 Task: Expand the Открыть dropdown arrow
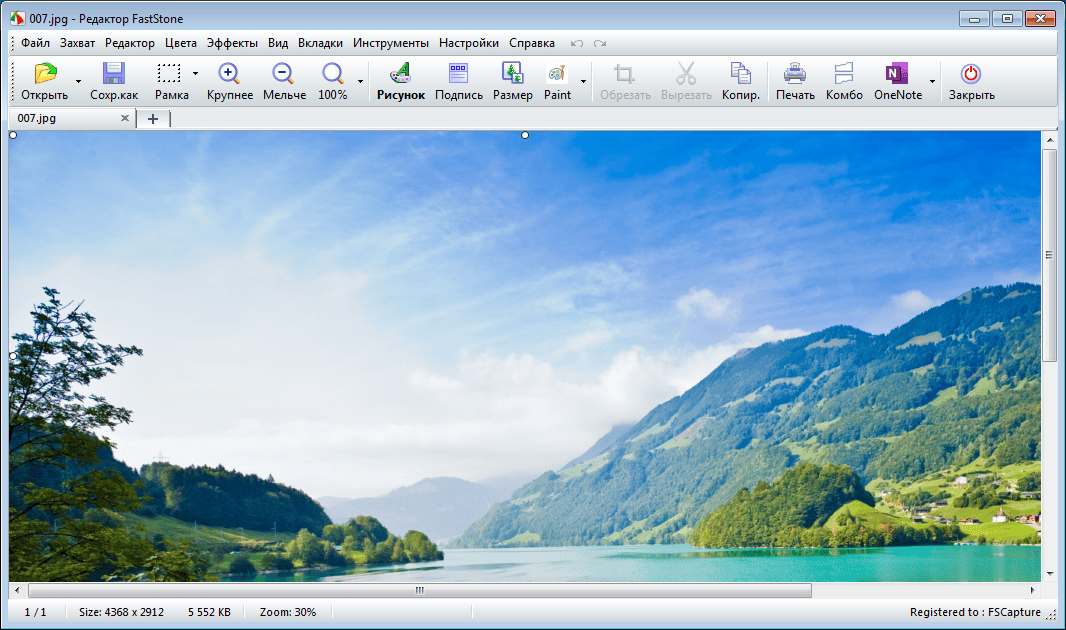78,82
